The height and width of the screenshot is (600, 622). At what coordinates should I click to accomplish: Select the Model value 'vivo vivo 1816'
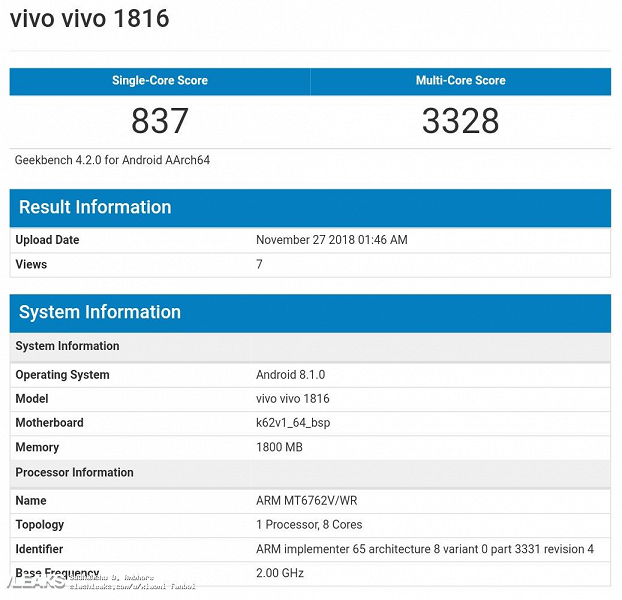click(293, 399)
